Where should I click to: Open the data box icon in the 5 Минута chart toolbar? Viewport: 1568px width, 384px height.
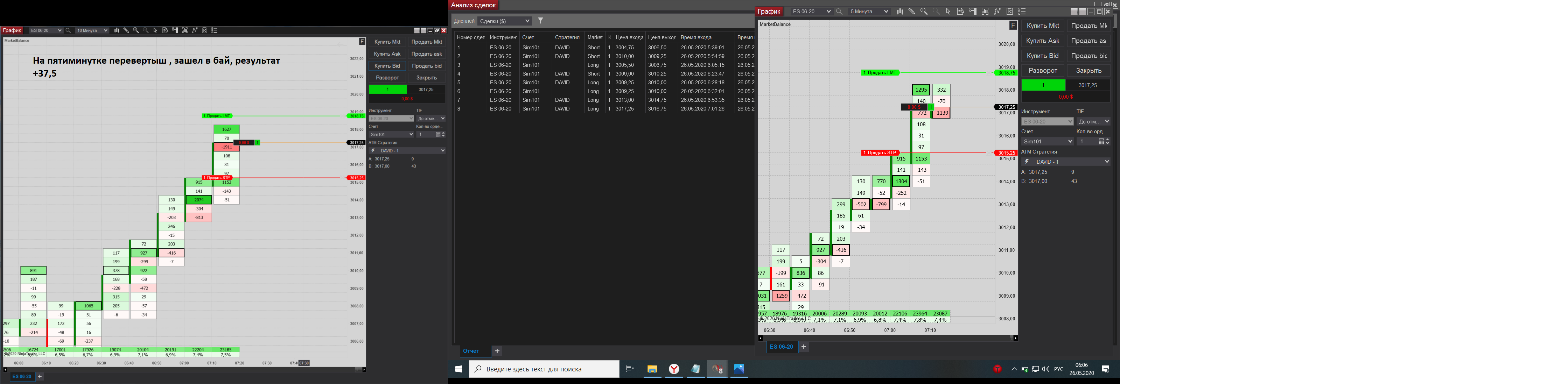click(960, 12)
